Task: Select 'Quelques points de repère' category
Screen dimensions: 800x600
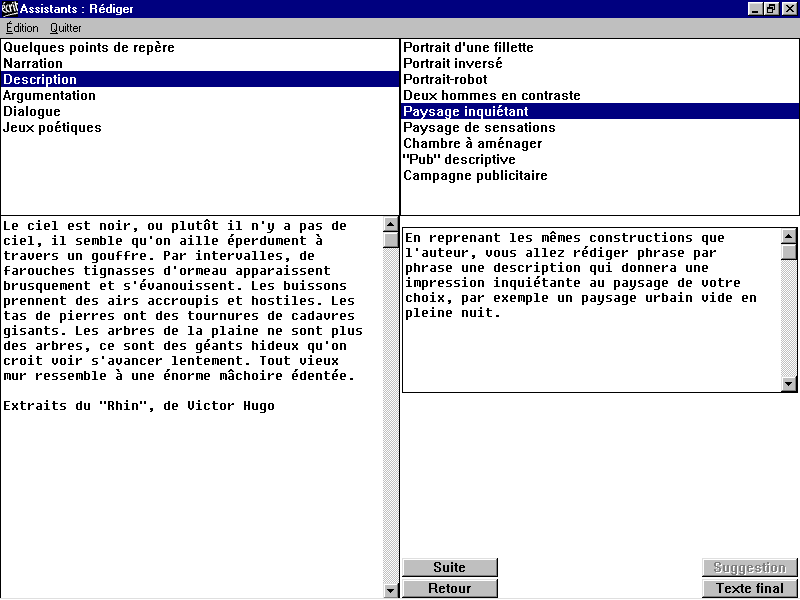Action: coord(89,48)
